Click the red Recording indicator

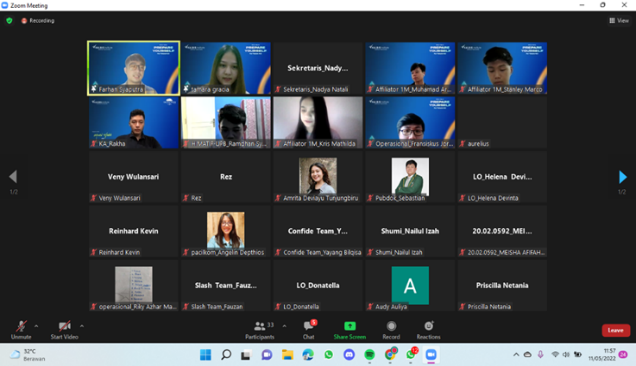[x=38, y=20]
